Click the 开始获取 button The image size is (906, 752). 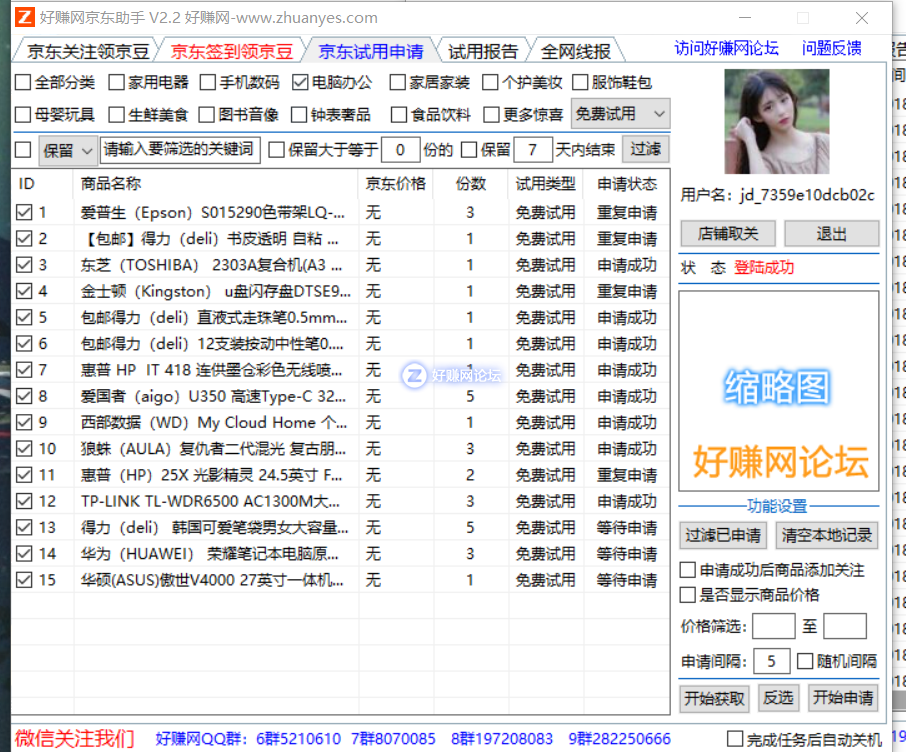(x=714, y=699)
